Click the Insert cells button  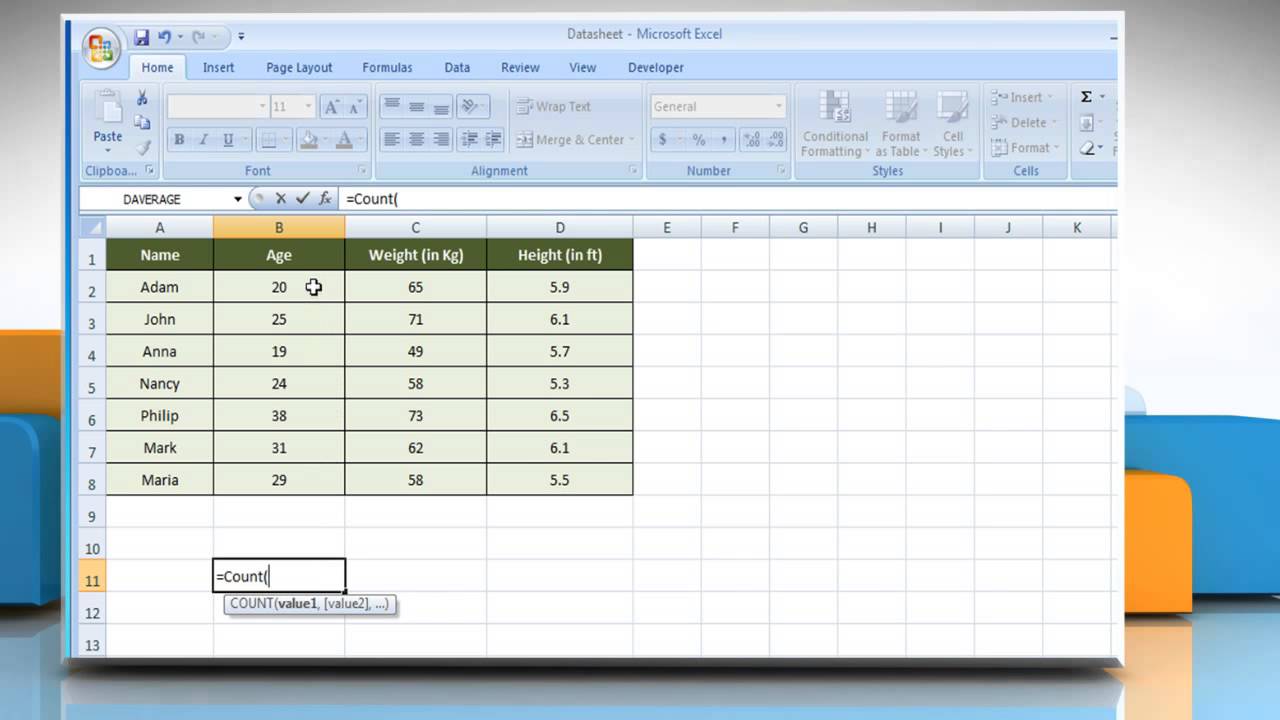[1022, 97]
